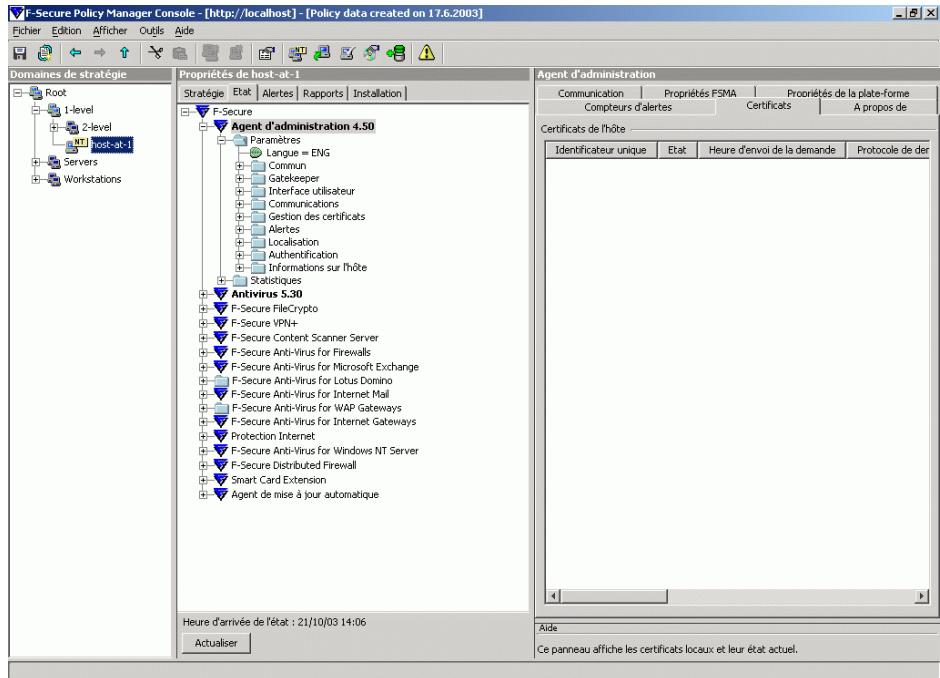The image size is (940, 678).
Task: Click the Etat column header in certificates
Action: pos(677,150)
